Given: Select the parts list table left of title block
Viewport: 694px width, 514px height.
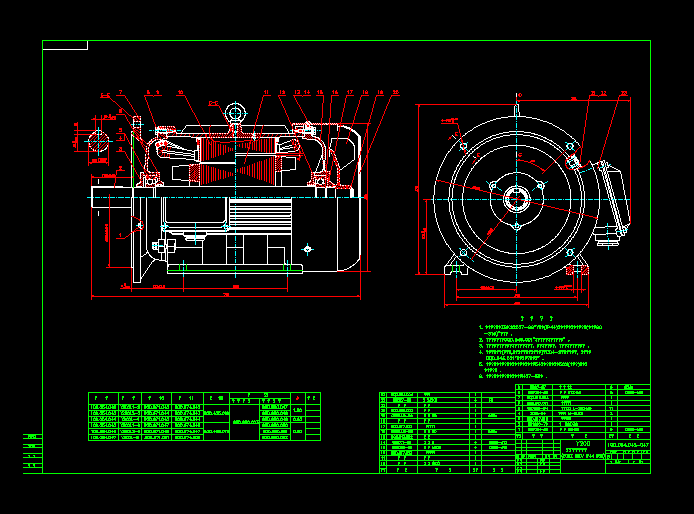Looking at the screenshot, I should tap(447, 433).
